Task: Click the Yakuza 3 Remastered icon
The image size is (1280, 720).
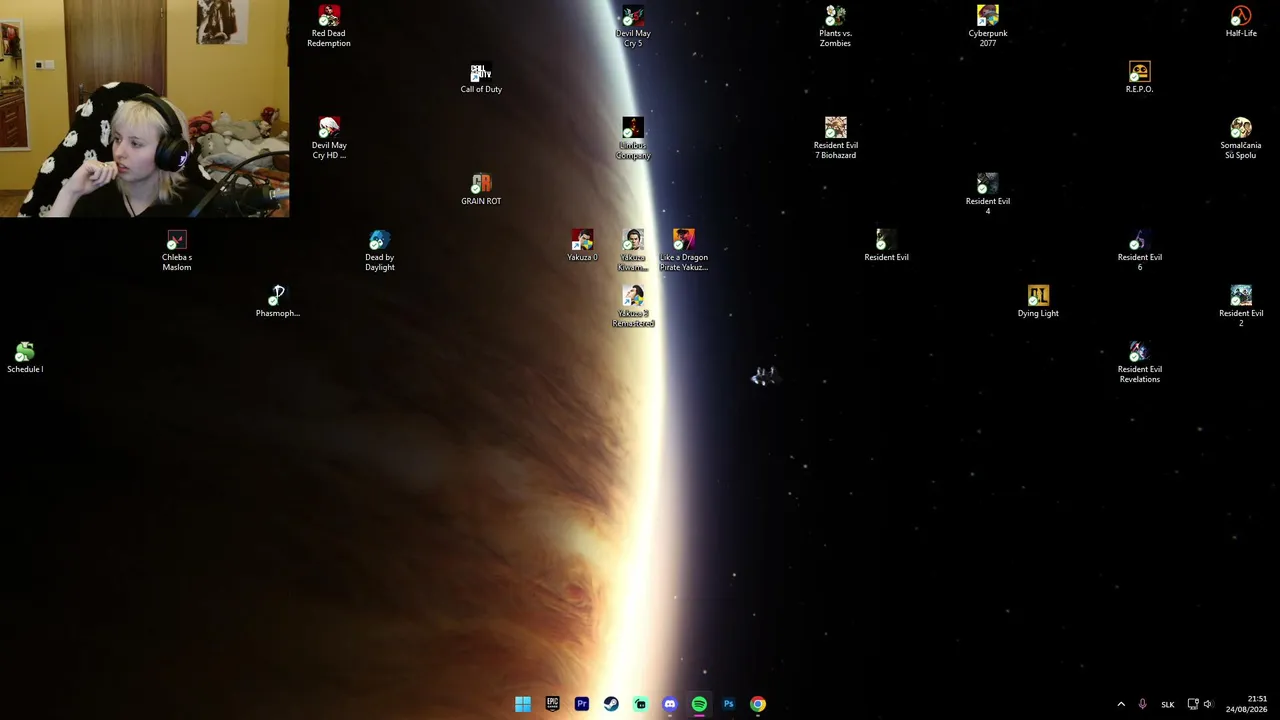Action: point(633,307)
